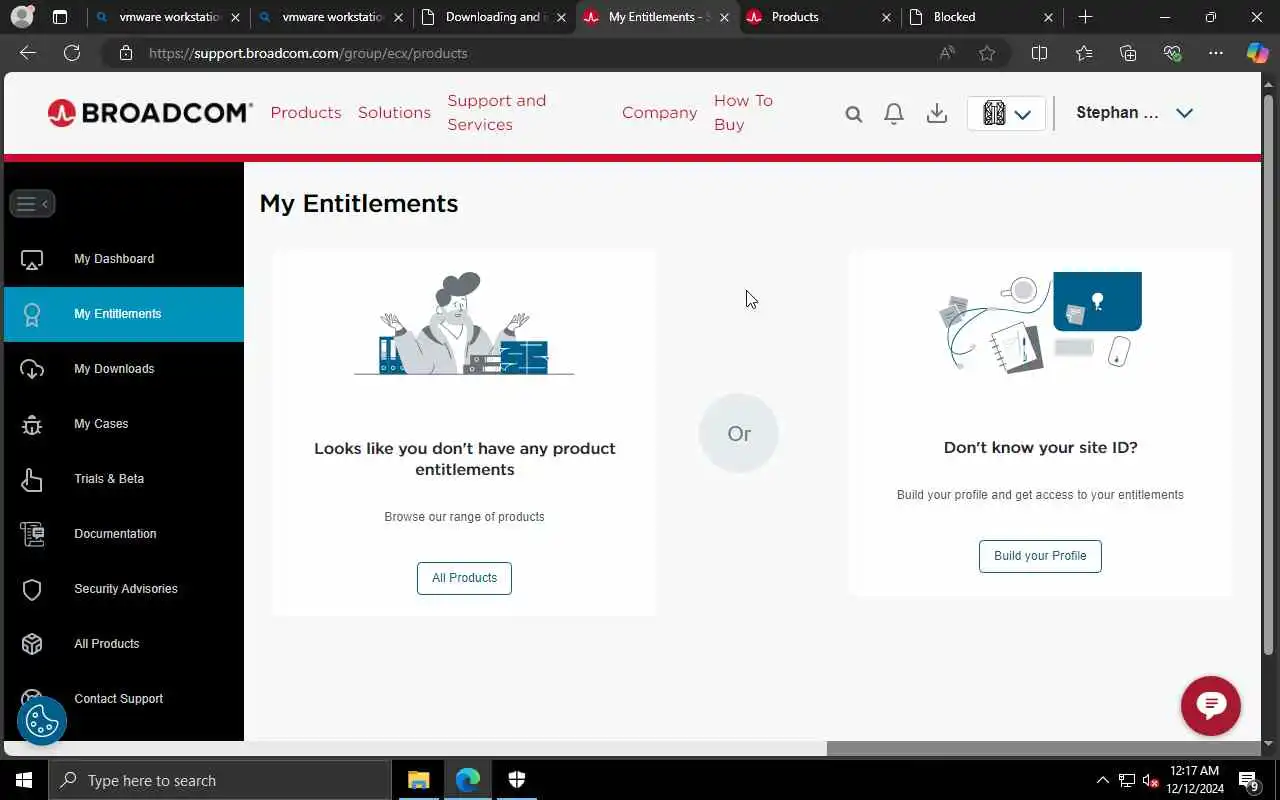Image resolution: width=1280 pixels, height=800 pixels.
Task: Open Windows Security from taskbar
Action: point(517,780)
